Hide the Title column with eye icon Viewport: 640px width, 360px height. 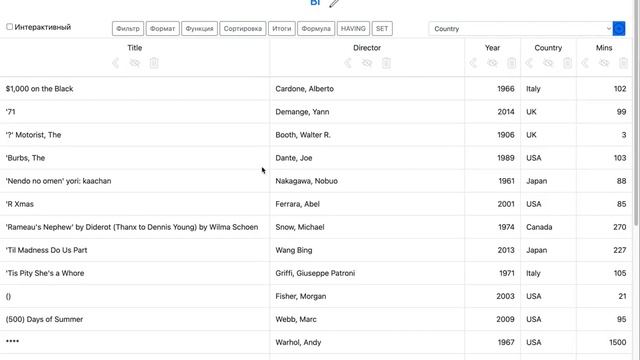pos(135,63)
